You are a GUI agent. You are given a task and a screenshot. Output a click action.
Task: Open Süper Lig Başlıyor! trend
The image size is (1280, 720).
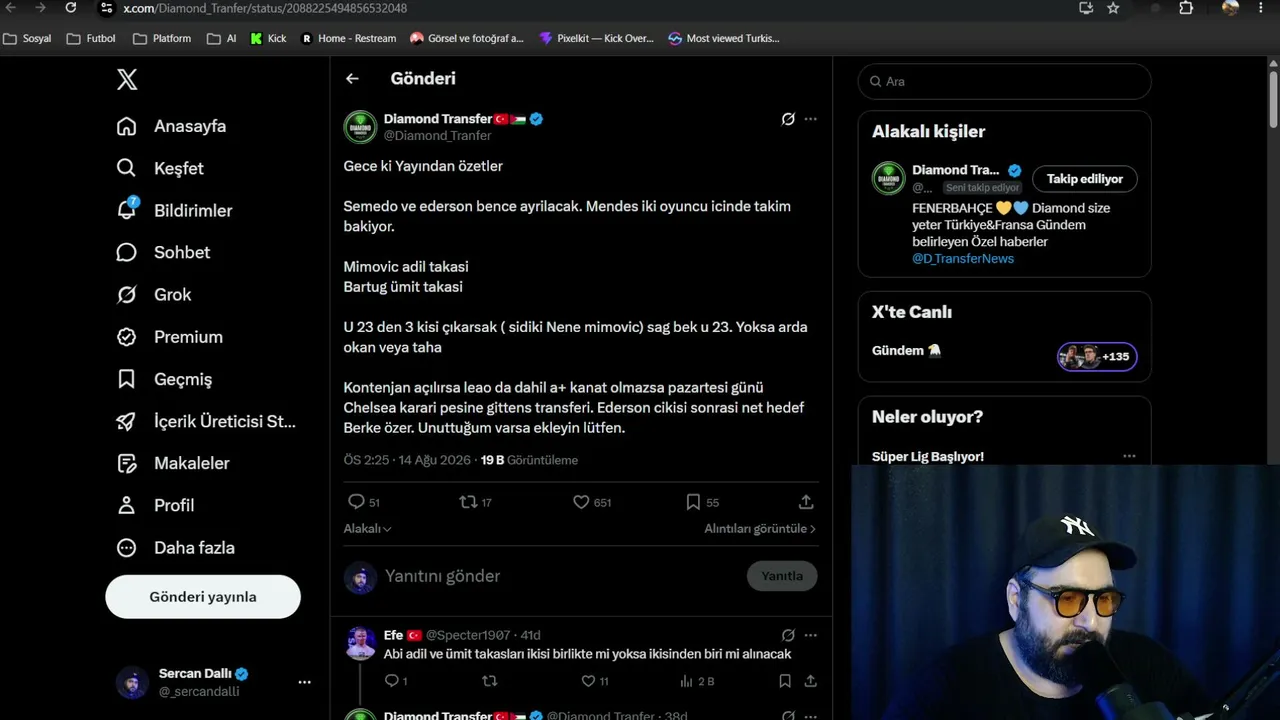(x=928, y=456)
